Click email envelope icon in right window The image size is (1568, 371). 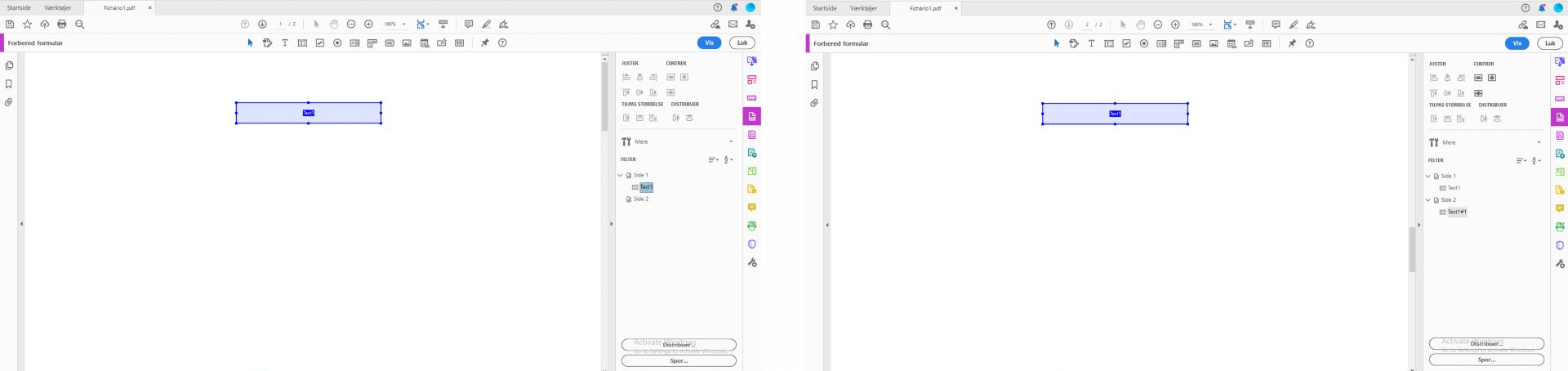point(1540,25)
